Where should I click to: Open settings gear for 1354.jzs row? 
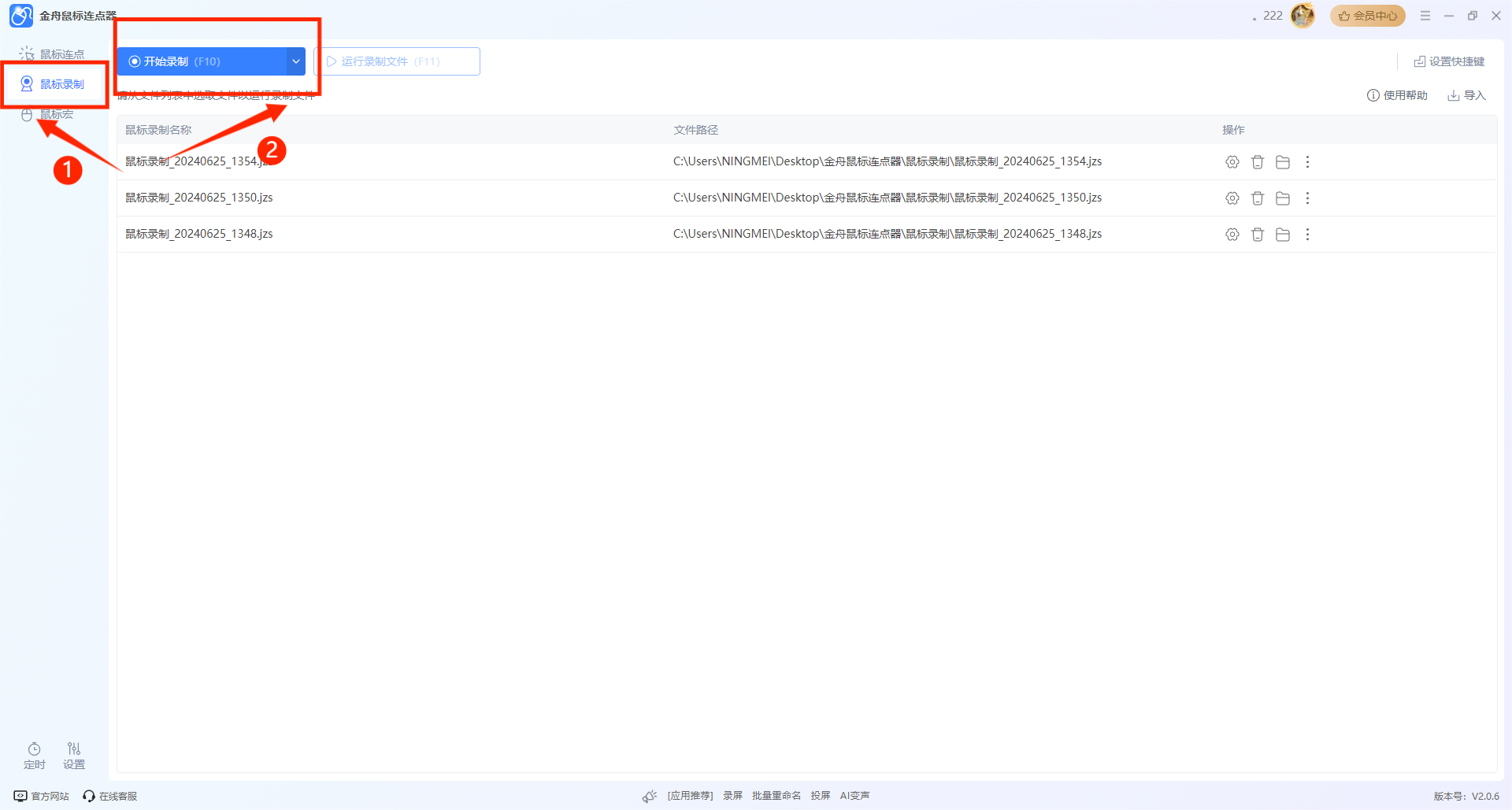1232,162
